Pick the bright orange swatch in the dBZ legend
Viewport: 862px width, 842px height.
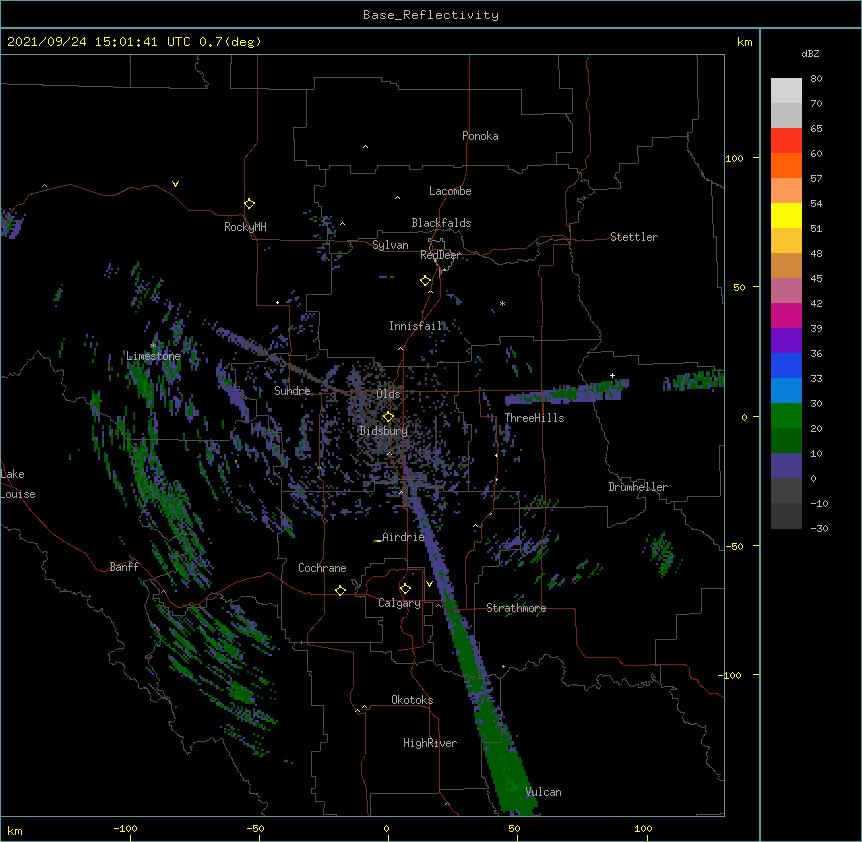pyautogui.click(x=786, y=165)
